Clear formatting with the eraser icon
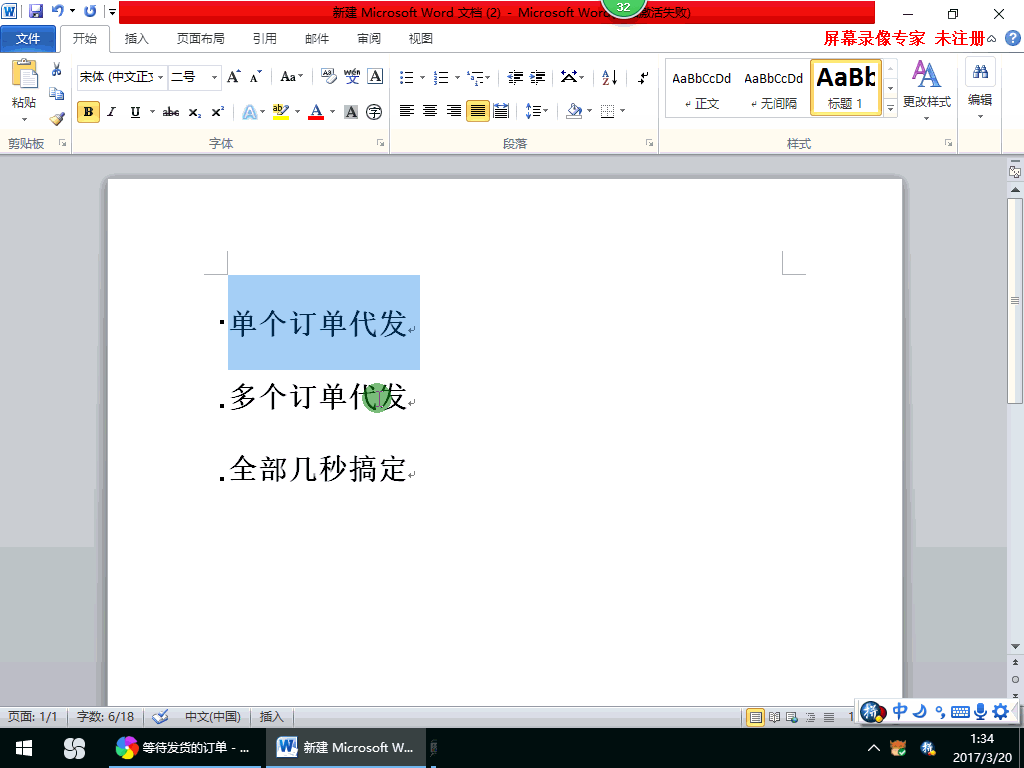1024x768 pixels. 328,77
